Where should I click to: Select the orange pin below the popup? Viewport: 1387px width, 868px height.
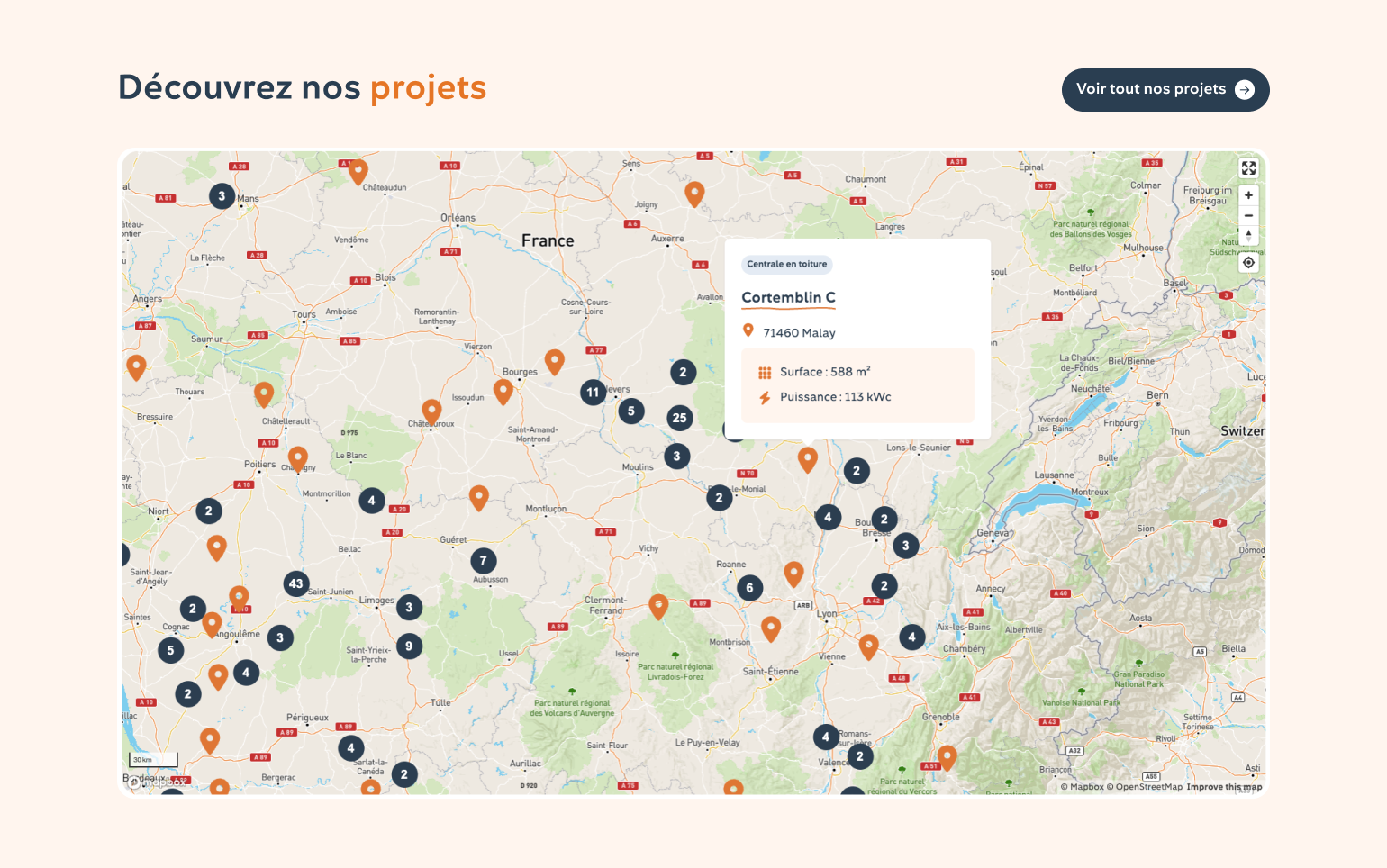[x=808, y=458]
